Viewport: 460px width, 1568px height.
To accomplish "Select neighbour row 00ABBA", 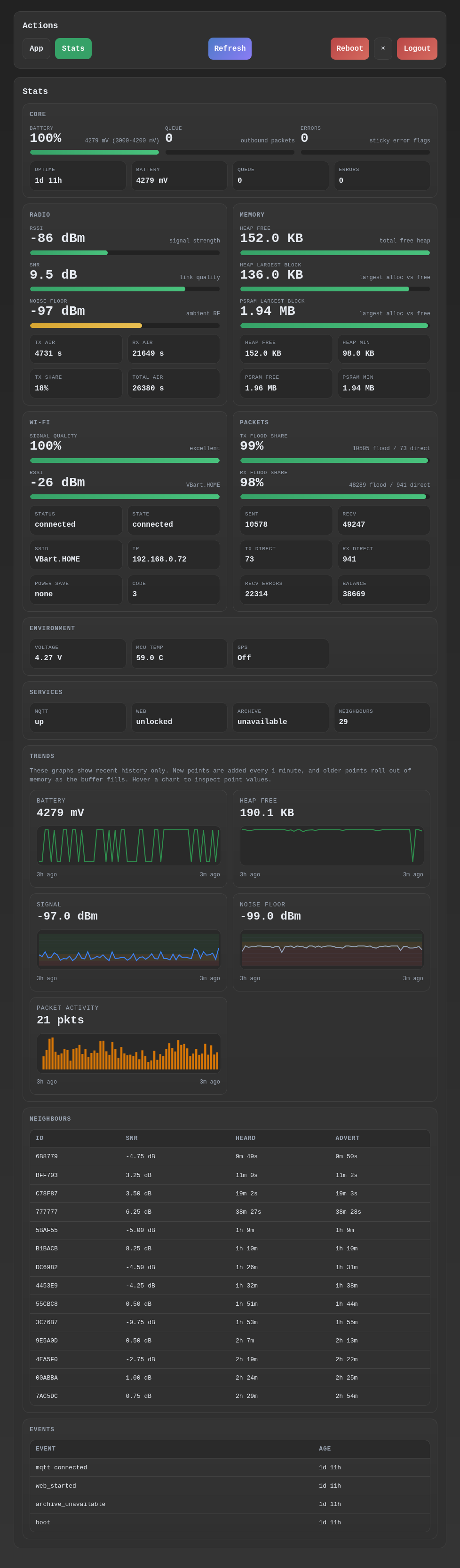I will (230, 1378).
